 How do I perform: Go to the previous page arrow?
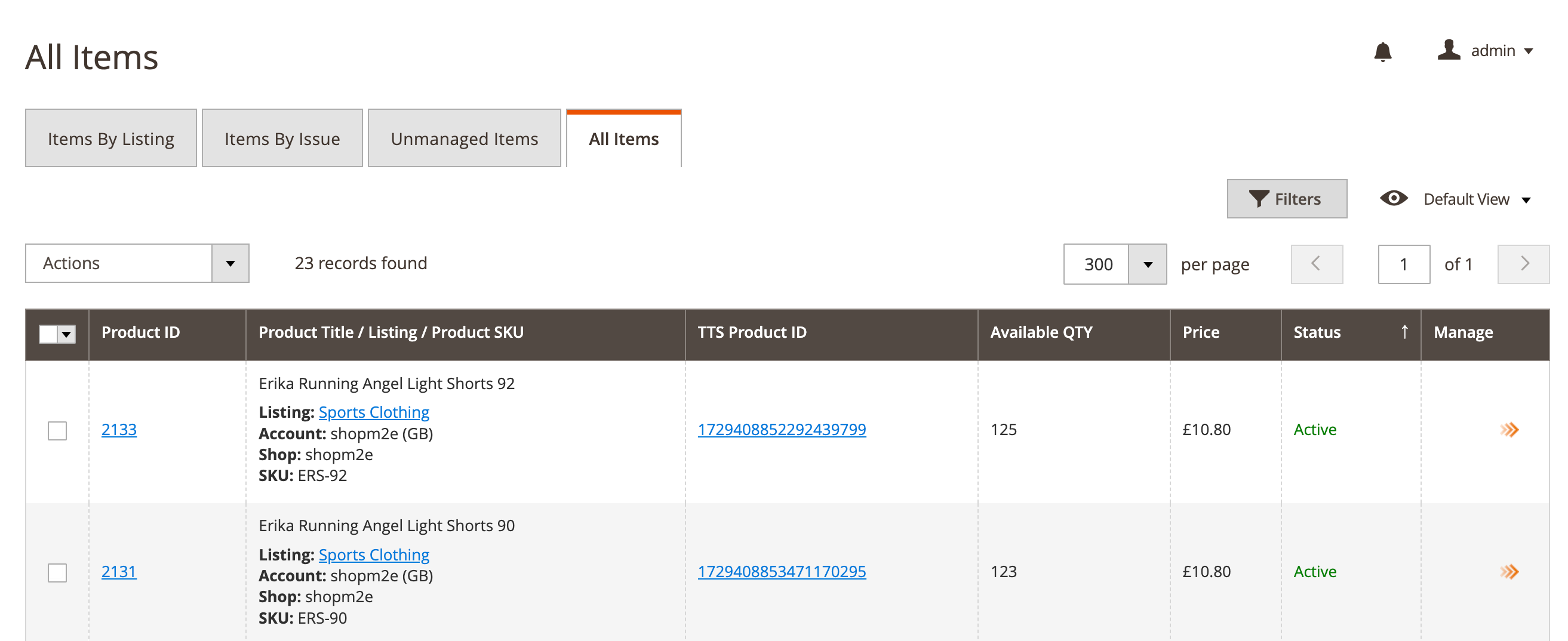coord(1317,264)
